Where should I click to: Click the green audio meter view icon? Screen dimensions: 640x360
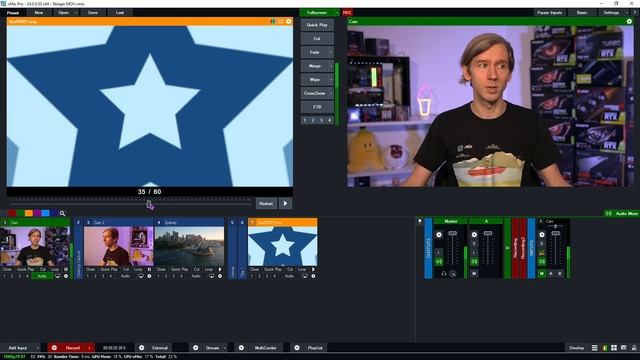(604, 348)
